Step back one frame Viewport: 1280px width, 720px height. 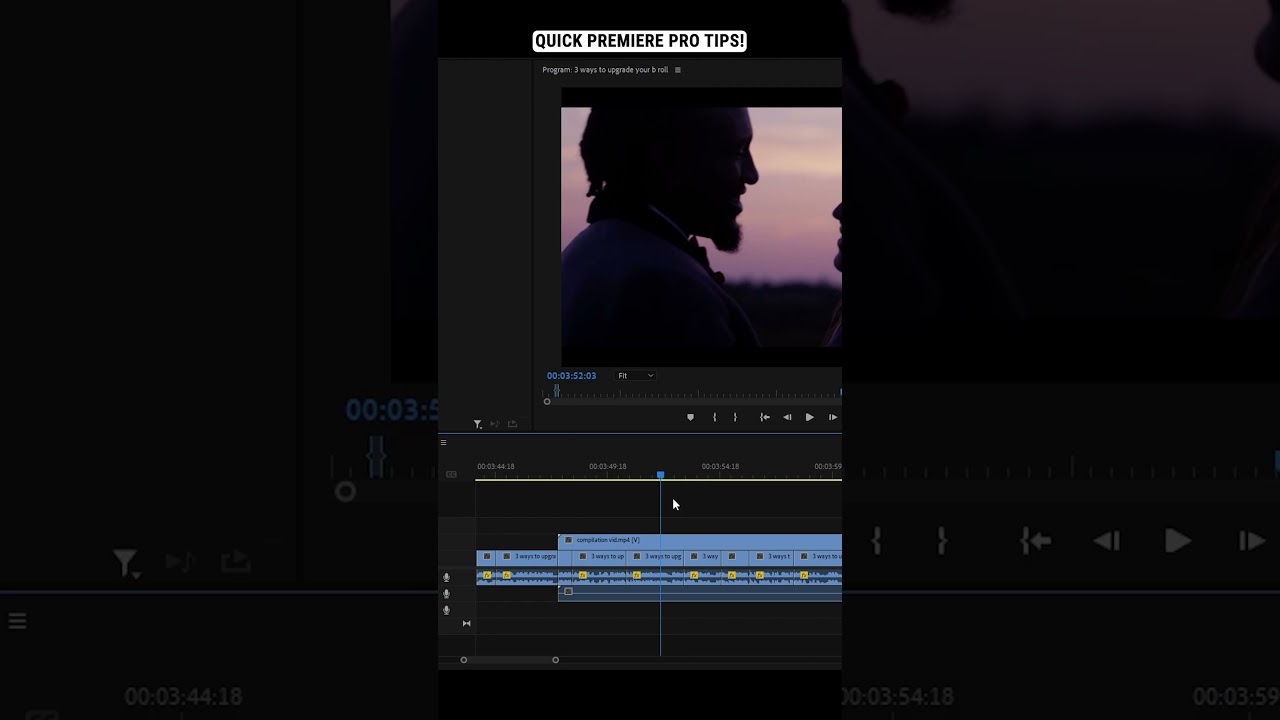[787, 417]
